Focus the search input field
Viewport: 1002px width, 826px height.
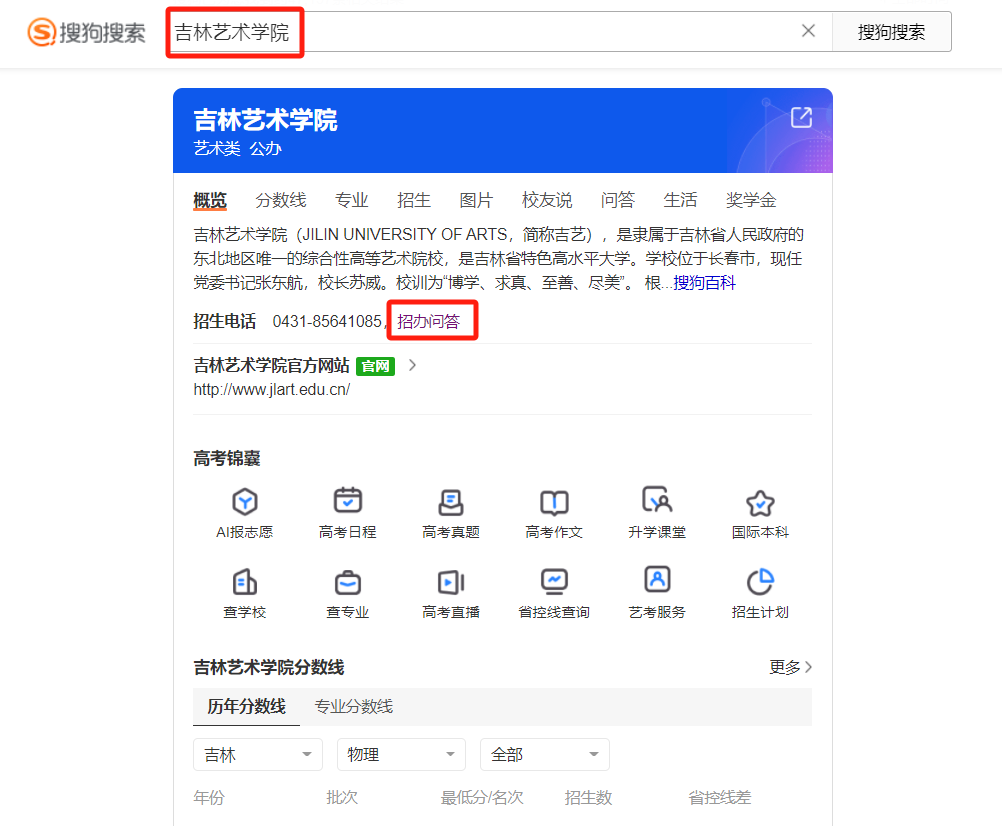486,32
